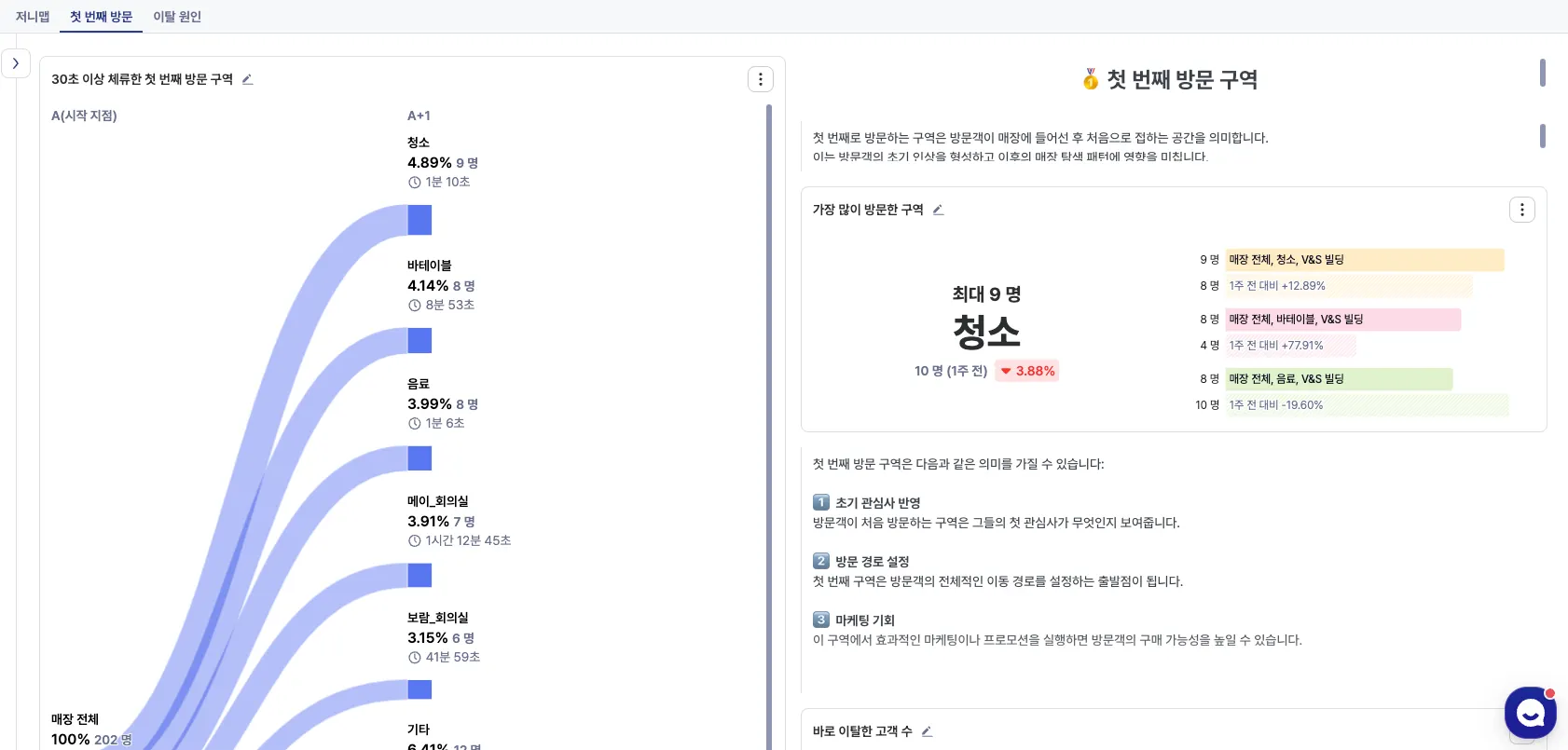Click the clock icon beside 41분 59초
This screenshot has height=750, width=1568.
(x=415, y=658)
